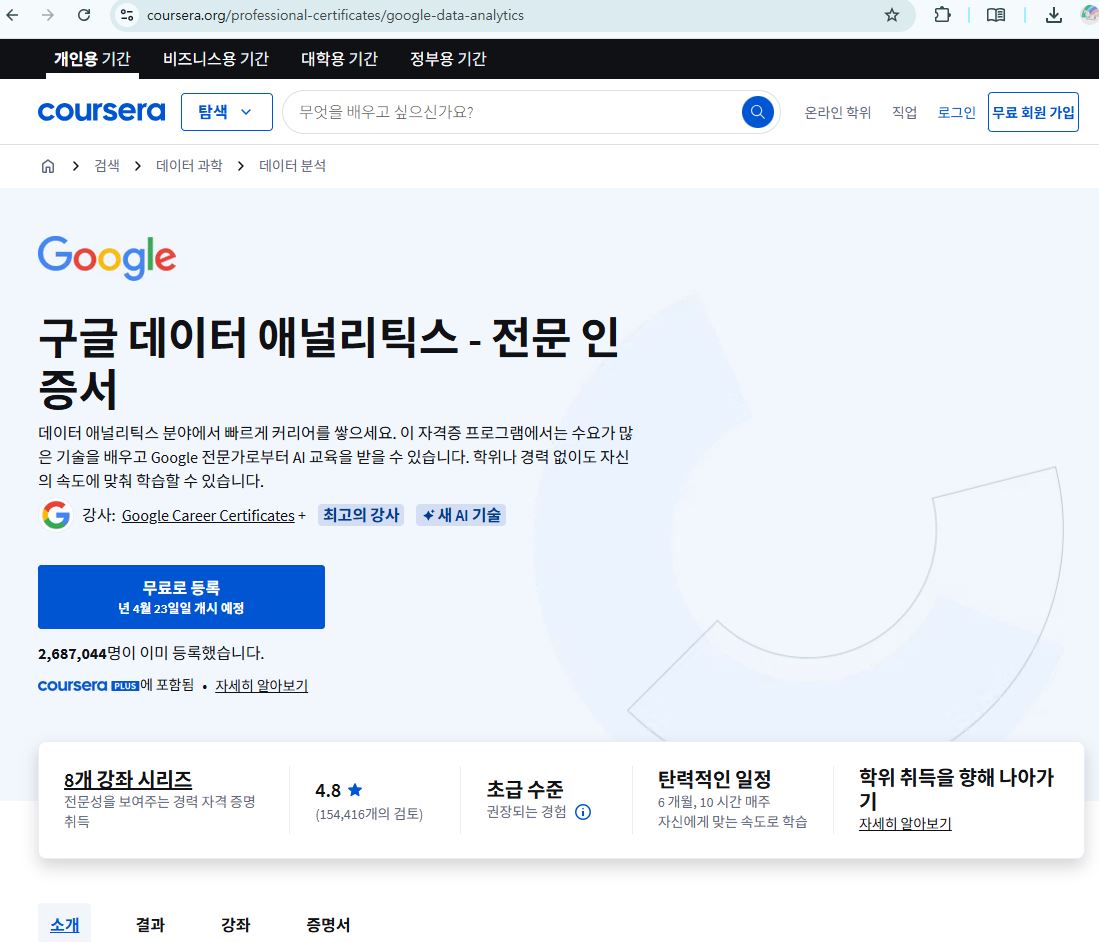Click the rating star next to 4.8

click(355, 790)
